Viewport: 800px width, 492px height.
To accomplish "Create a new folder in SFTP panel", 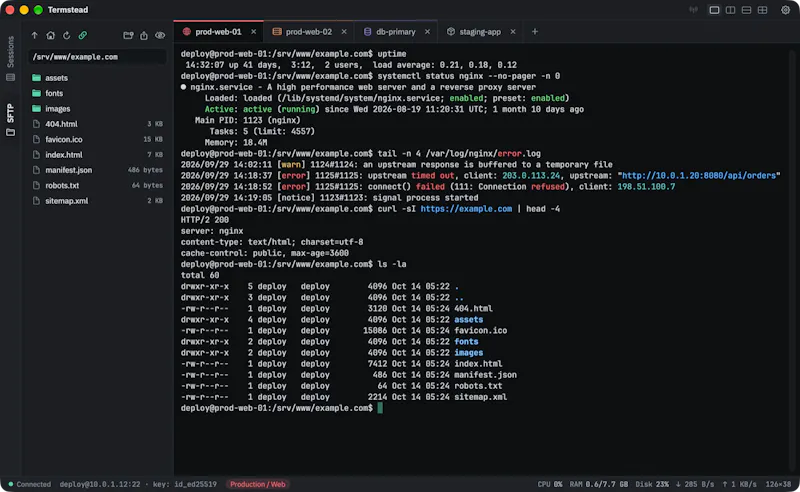I will (x=128, y=35).
